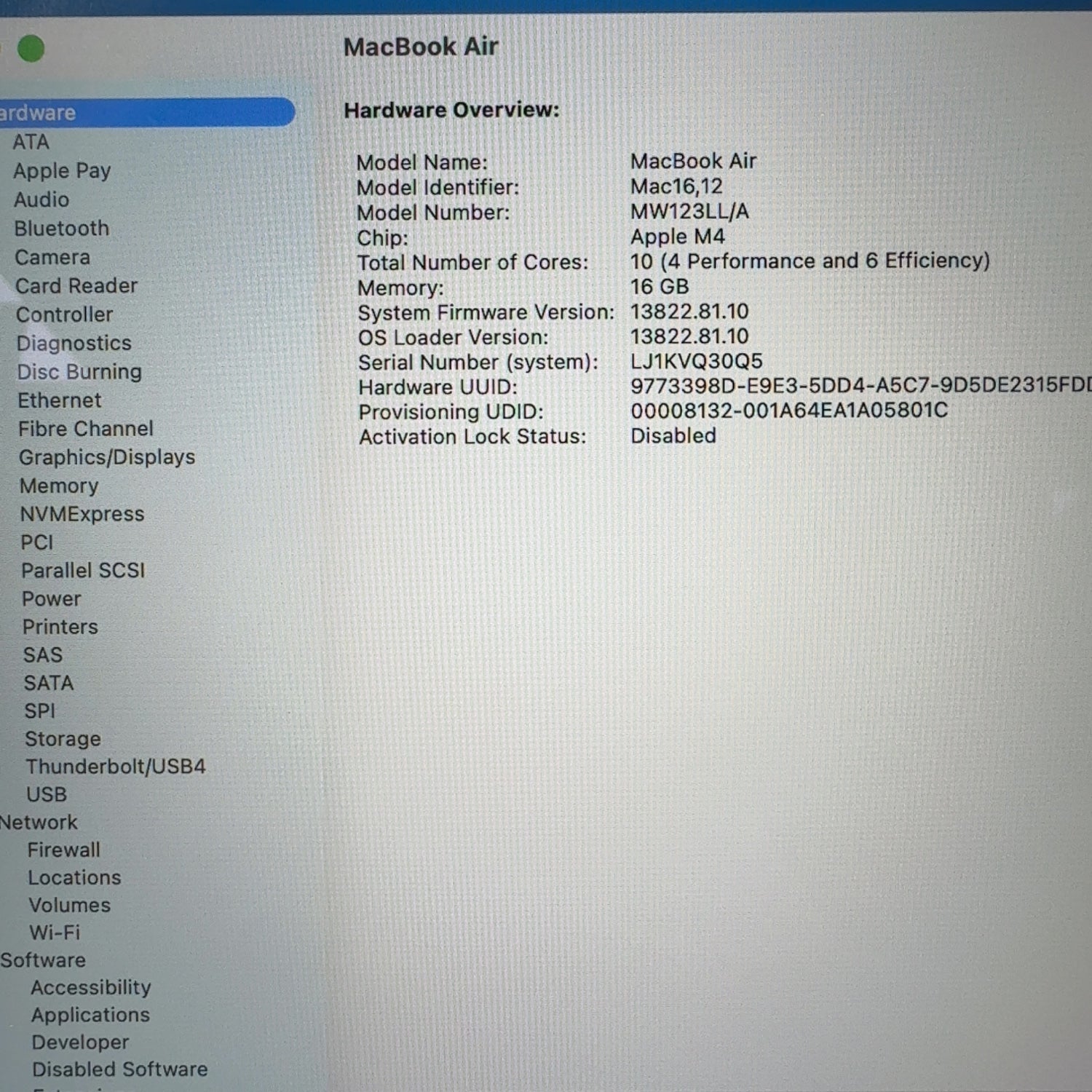Open the Firewall section
This screenshot has width=1092, height=1092.
pos(63,850)
